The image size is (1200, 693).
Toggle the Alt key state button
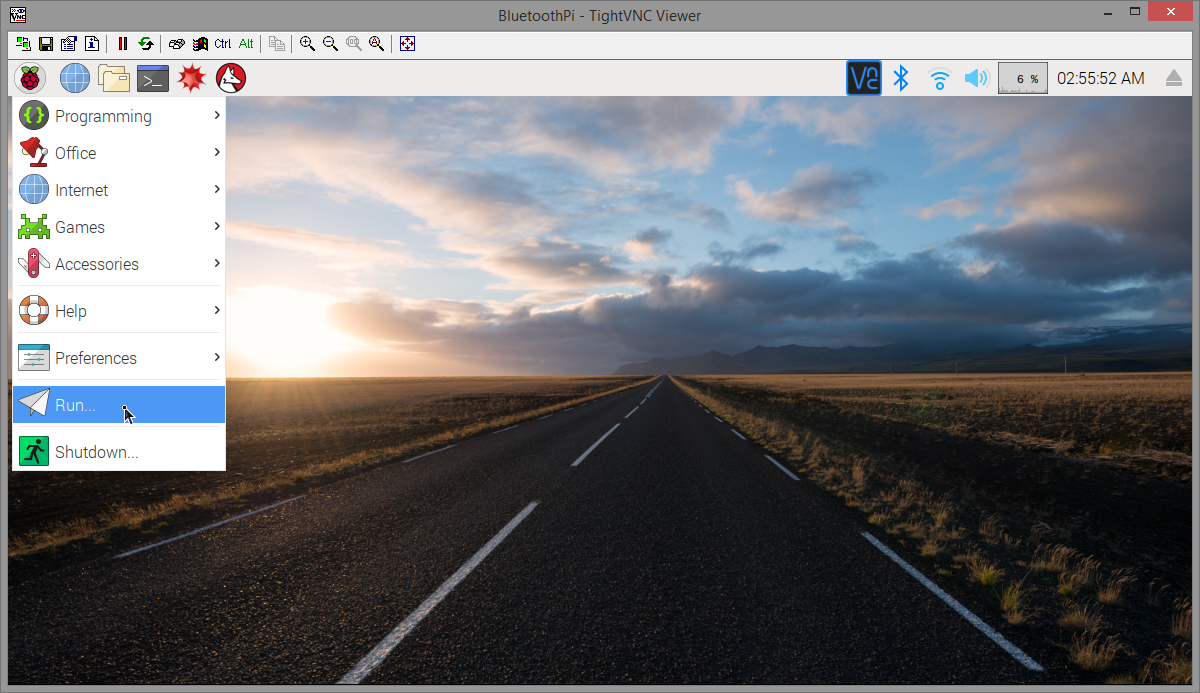[246, 44]
